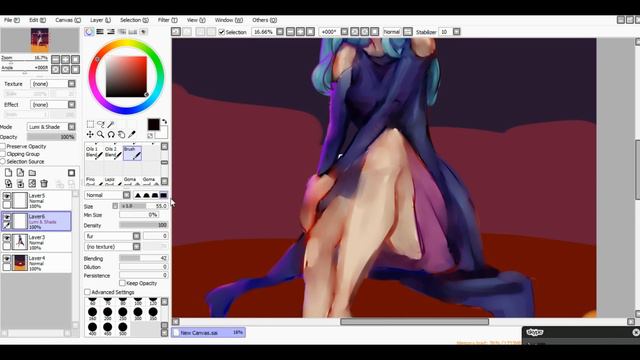Select the Oils 2 Blend brush preset
The height and width of the screenshot is (360, 640).
coord(113,153)
